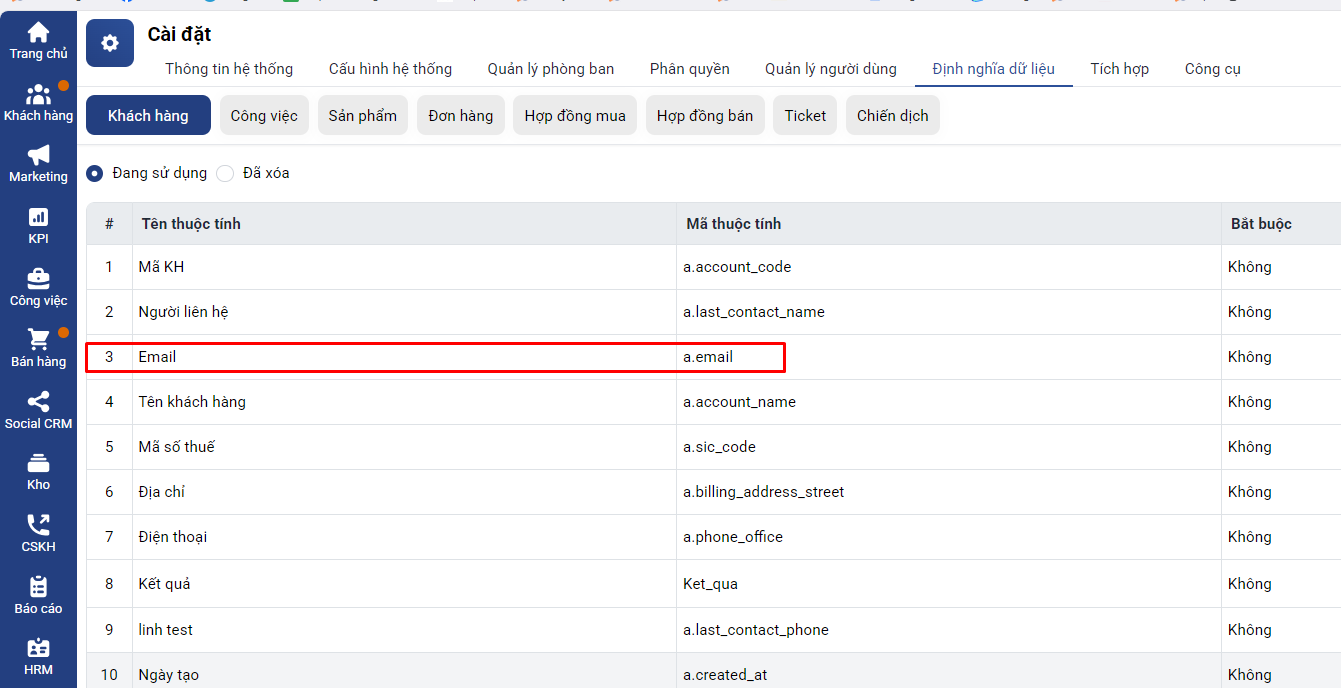This screenshot has height=688, width=1341.
Task: Open Công việc briefcase icon
Action: (38, 279)
